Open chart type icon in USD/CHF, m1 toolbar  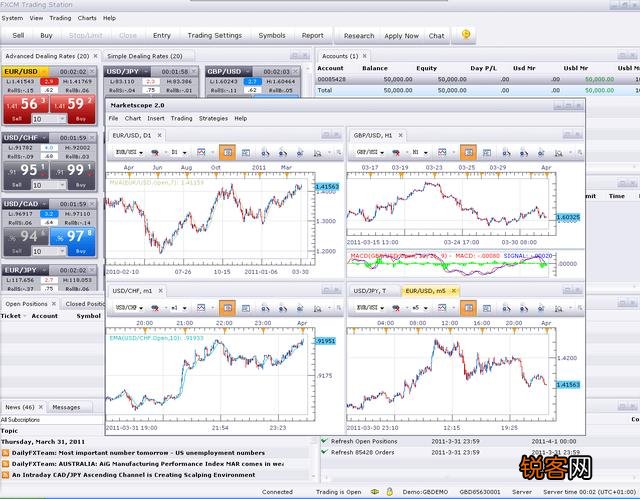pos(201,308)
